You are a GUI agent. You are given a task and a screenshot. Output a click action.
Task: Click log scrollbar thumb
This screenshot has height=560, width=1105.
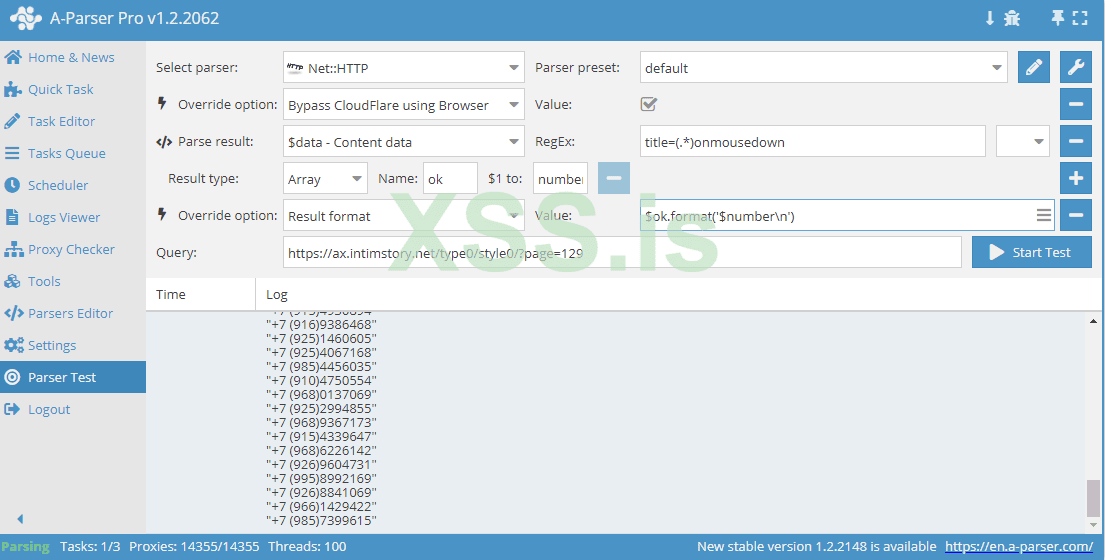coord(1093,498)
